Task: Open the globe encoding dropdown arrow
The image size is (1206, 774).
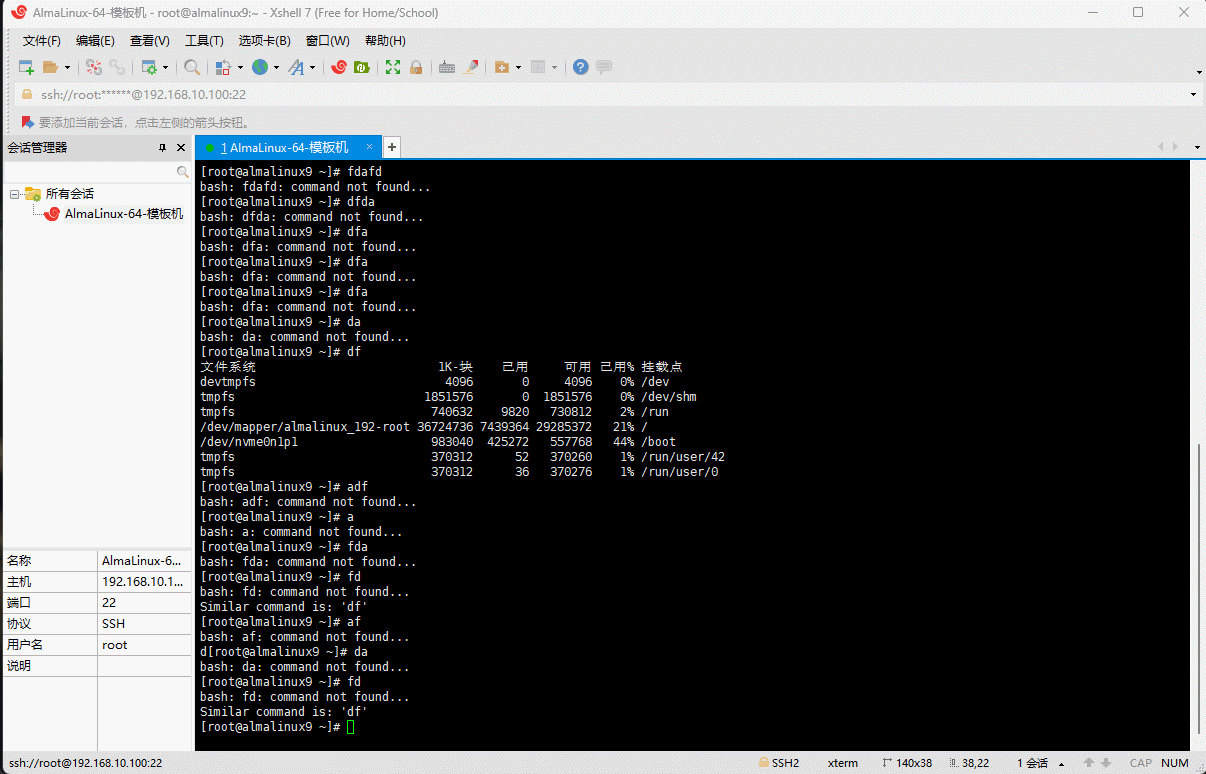Action: pos(276,68)
